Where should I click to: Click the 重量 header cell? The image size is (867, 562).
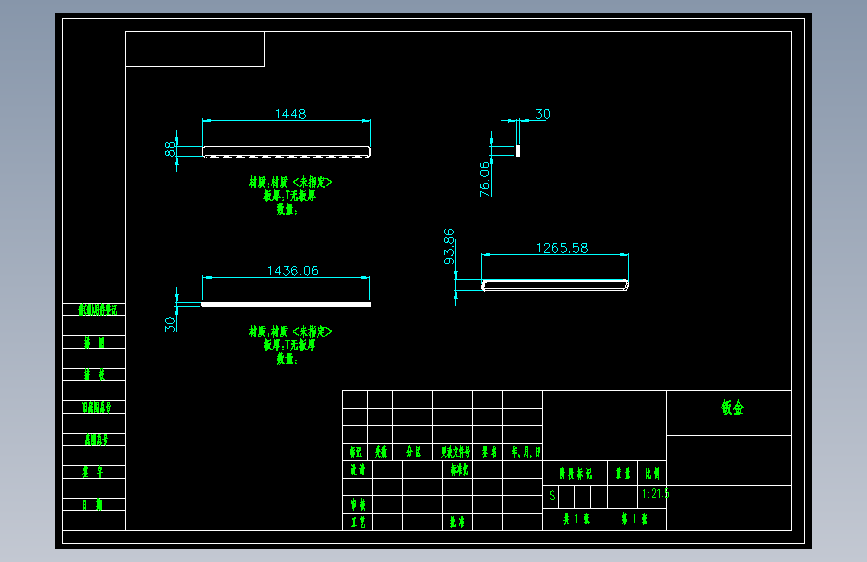pyautogui.click(x=623, y=473)
